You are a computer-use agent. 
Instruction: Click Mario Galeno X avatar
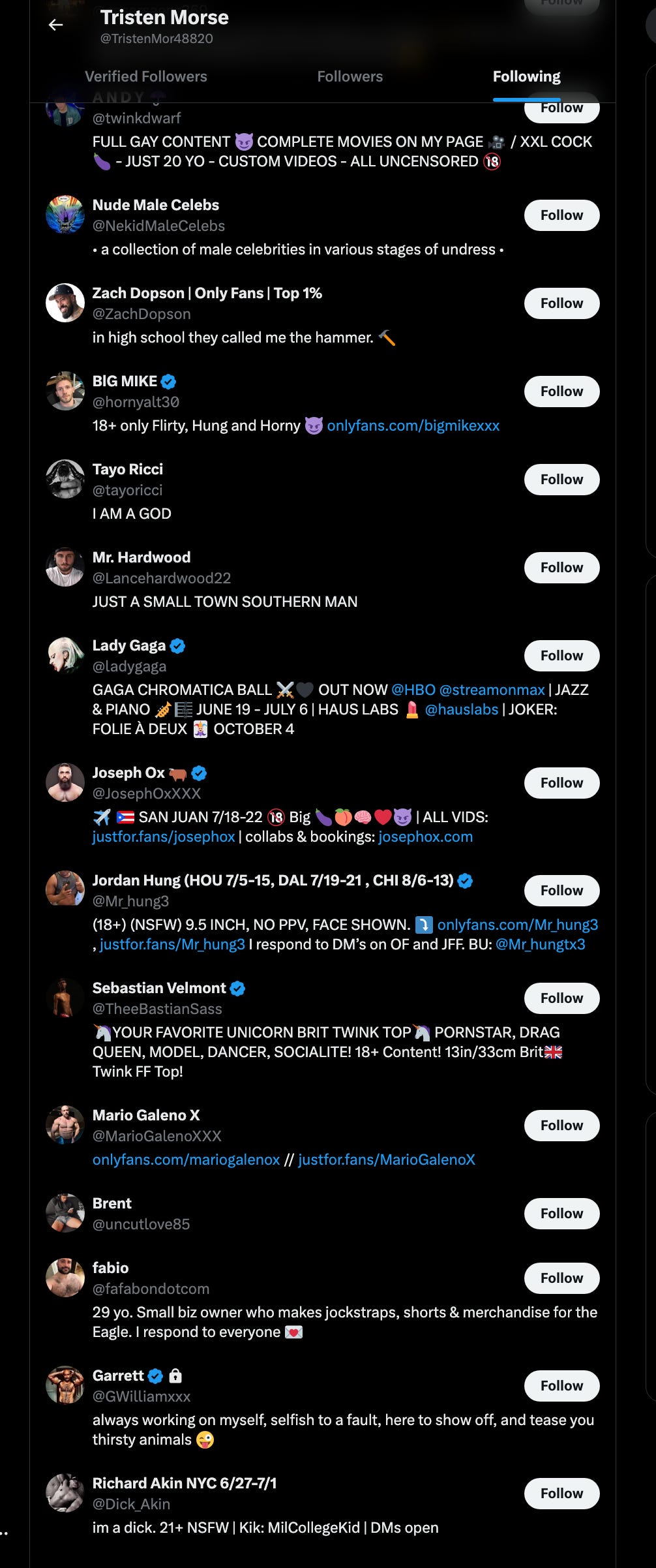point(65,1125)
